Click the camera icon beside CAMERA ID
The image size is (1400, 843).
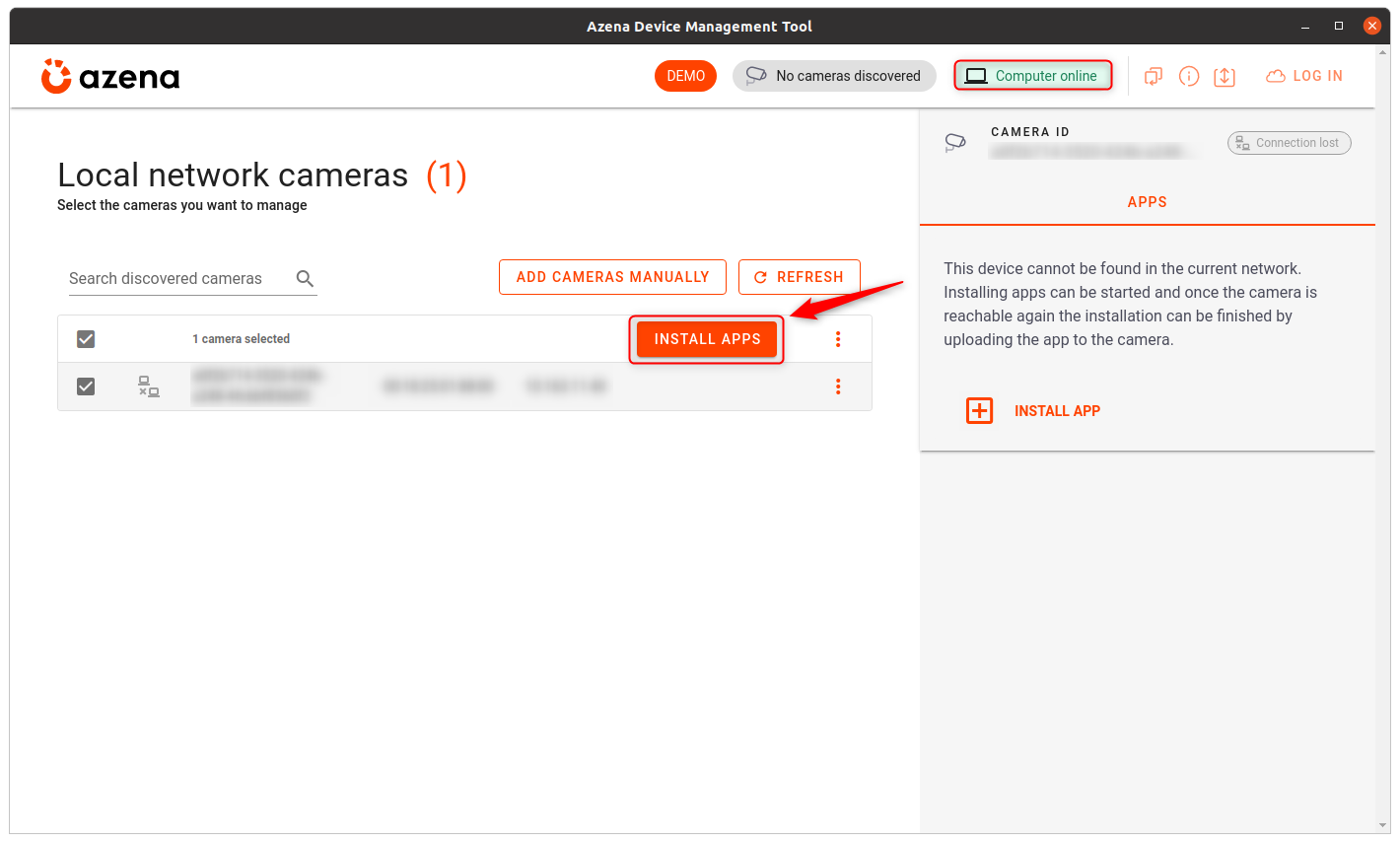955,143
